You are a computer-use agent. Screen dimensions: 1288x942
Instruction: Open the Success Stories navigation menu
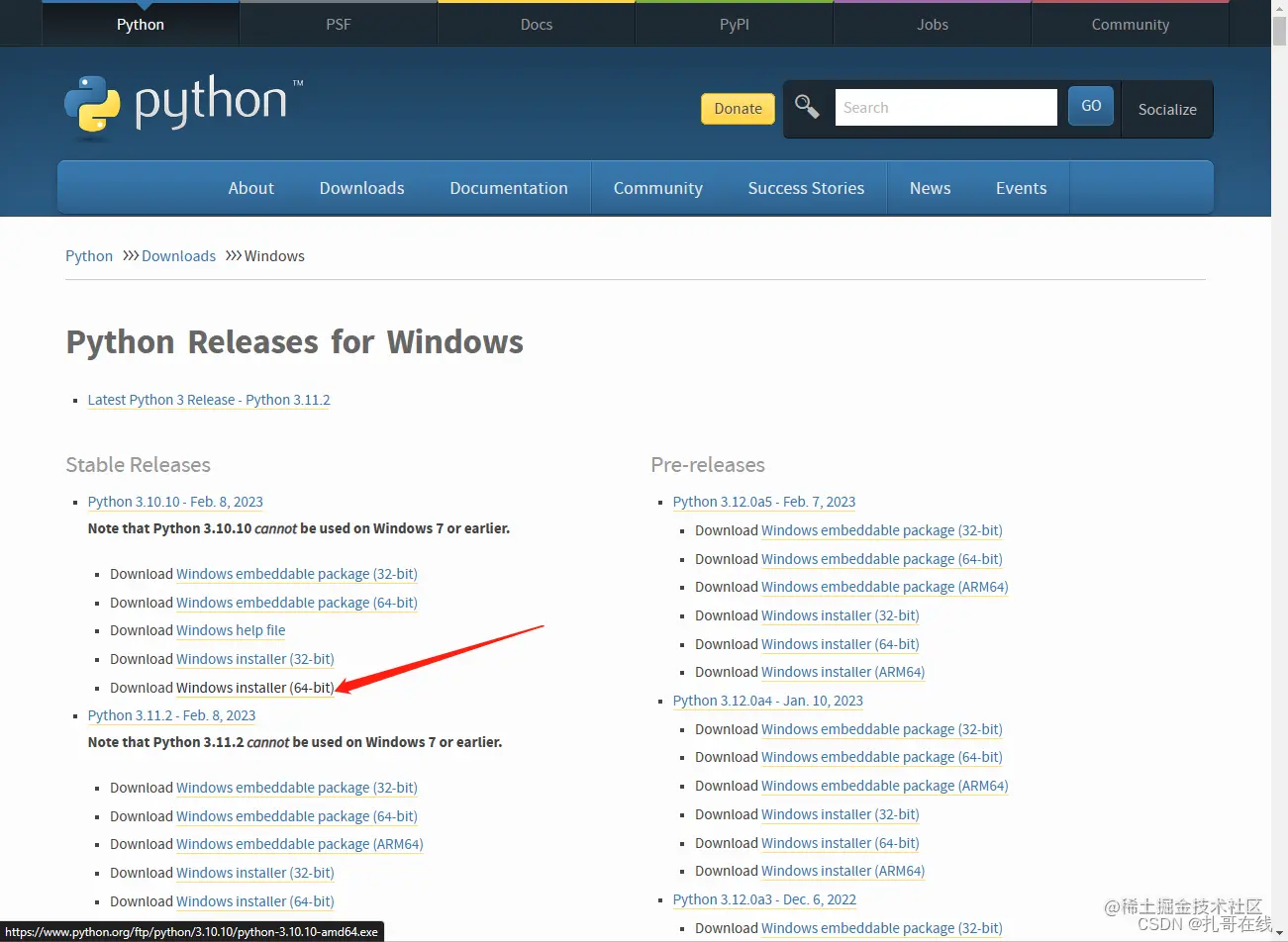(806, 188)
